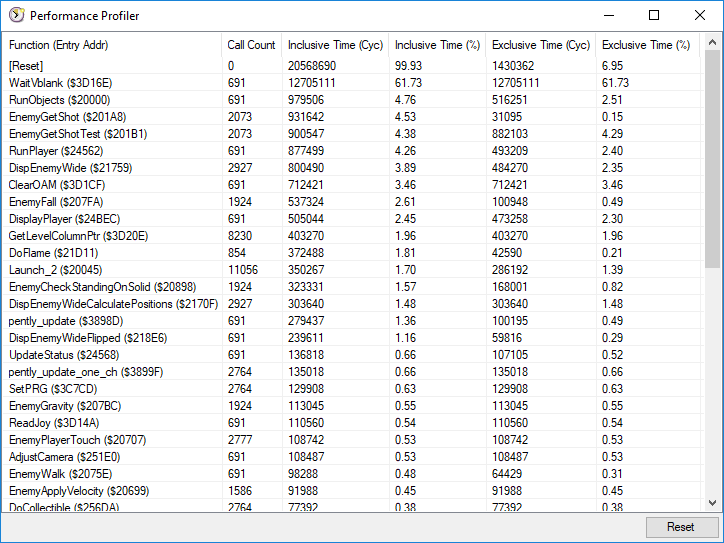Click exclusive cycles value 59816

tap(507, 338)
